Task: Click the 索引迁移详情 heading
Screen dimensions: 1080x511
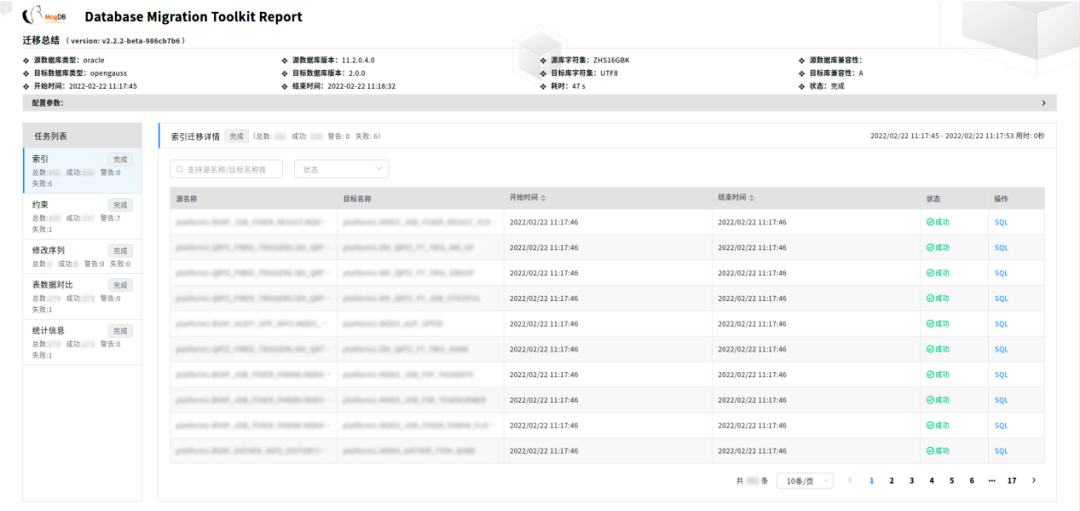Action: (x=196, y=136)
